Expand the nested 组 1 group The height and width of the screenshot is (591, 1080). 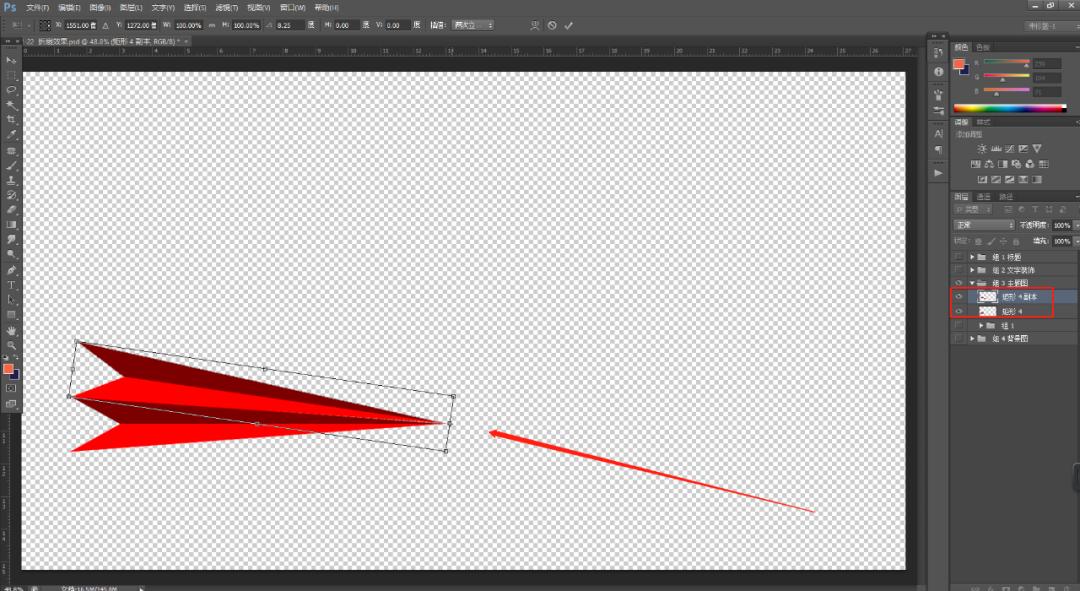981,325
